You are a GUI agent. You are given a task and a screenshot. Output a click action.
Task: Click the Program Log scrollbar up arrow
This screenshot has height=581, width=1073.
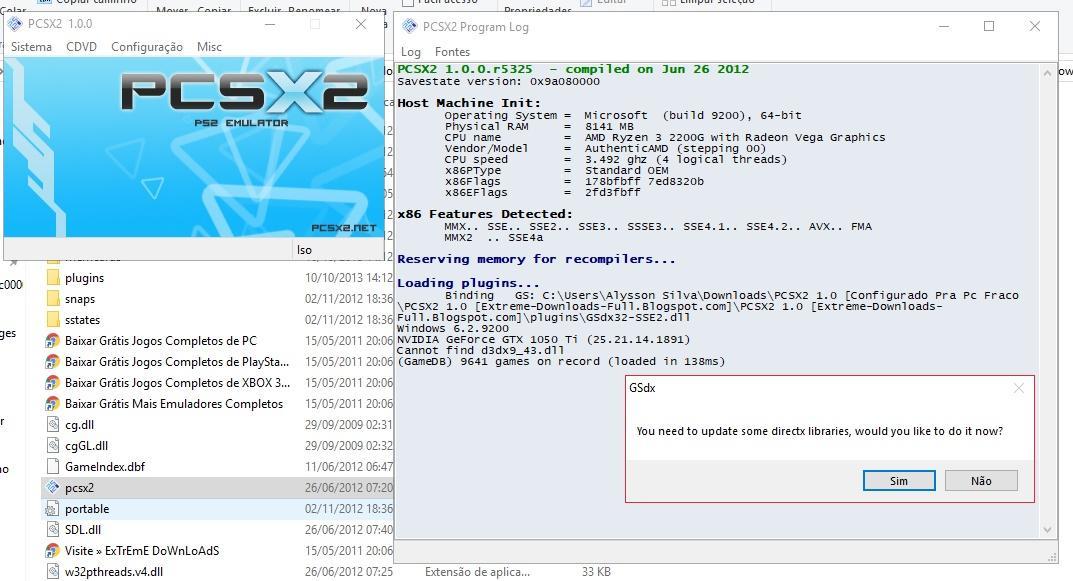coord(1047,72)
